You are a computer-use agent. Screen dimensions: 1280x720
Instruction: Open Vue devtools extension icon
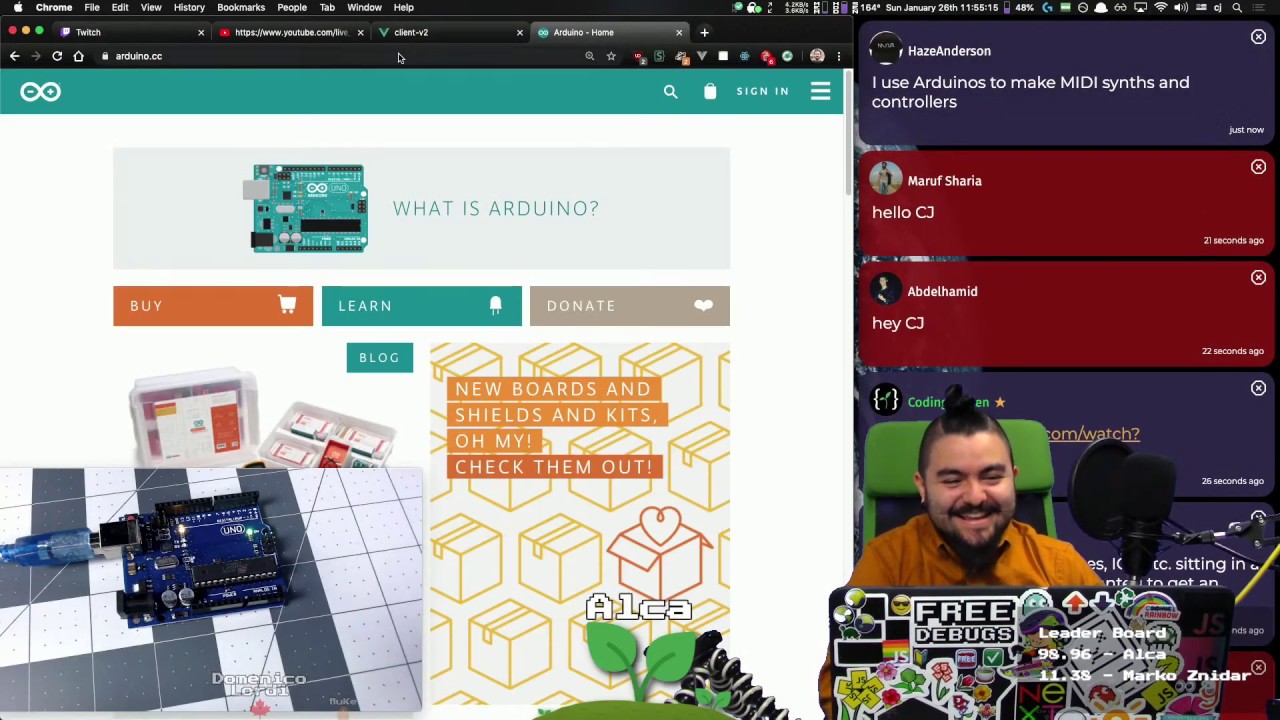(701, 56)
